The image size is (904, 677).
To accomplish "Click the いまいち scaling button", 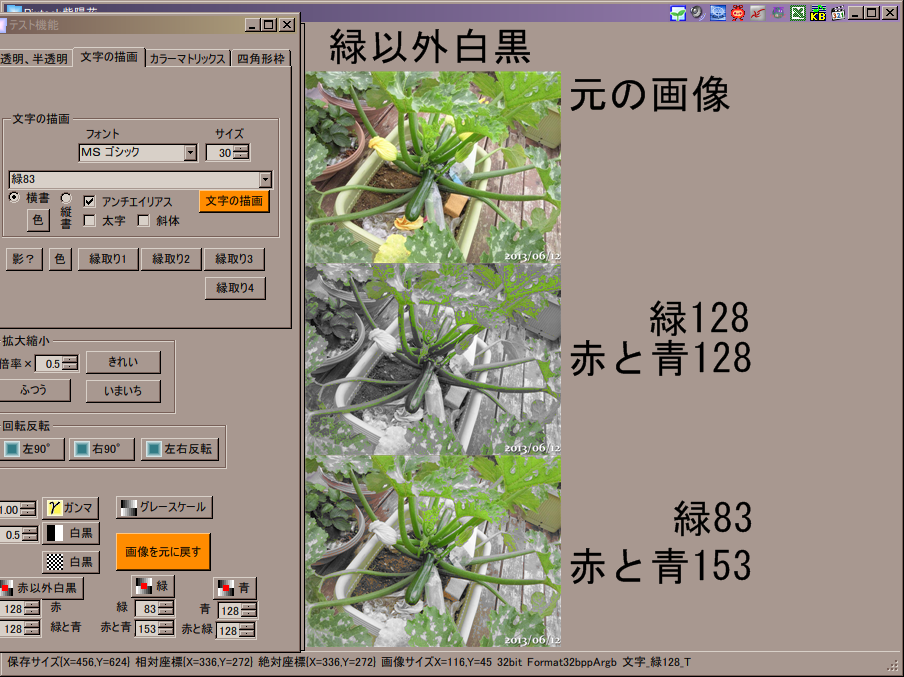I will tap(123, 391).
